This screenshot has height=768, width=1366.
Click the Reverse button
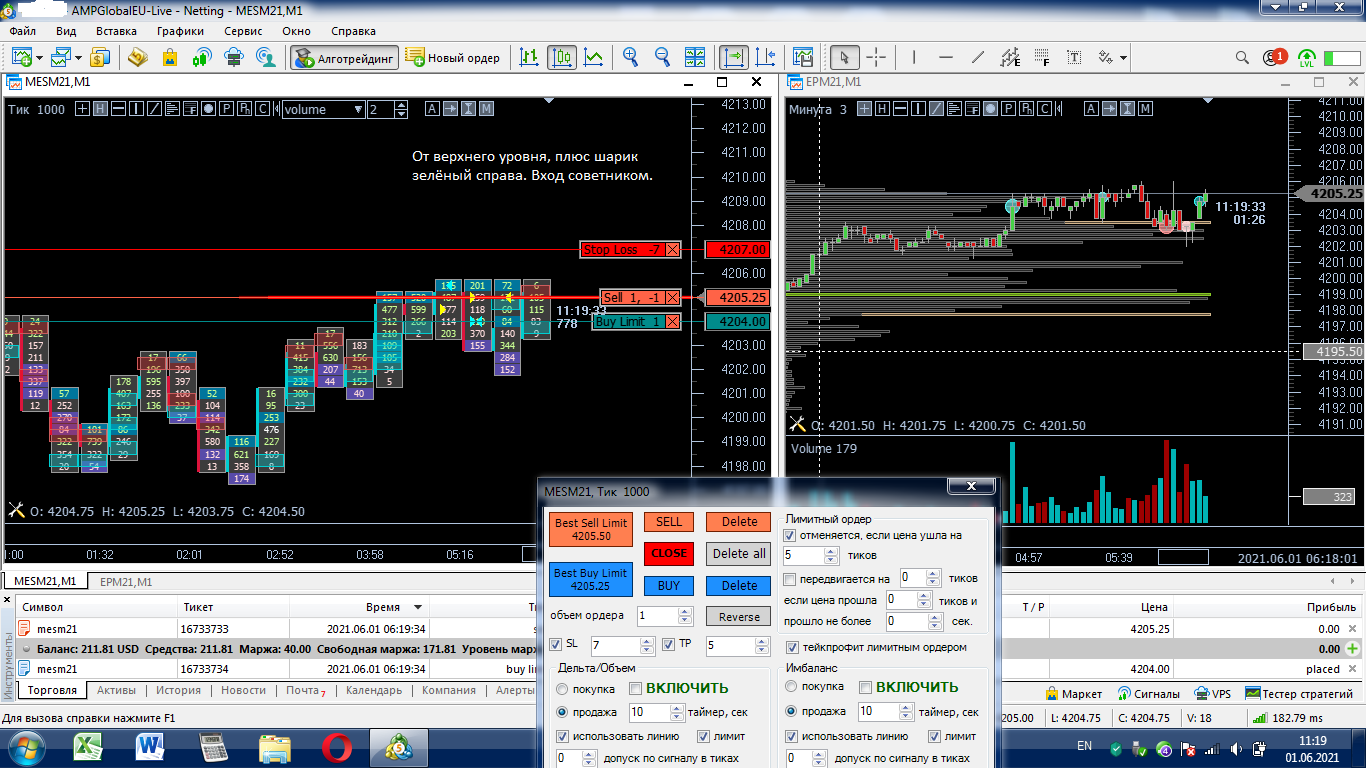click(x=739, y=616)
